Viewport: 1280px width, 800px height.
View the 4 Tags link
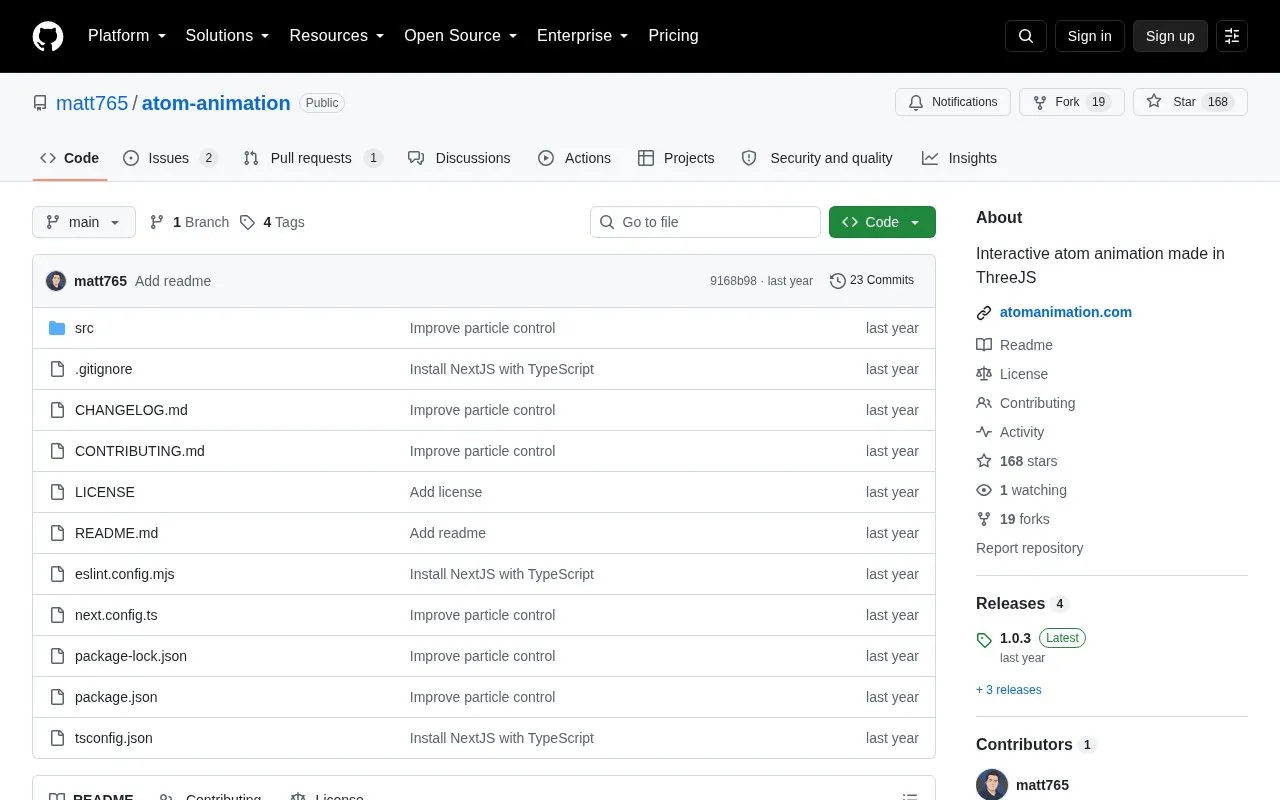point(272,222)
